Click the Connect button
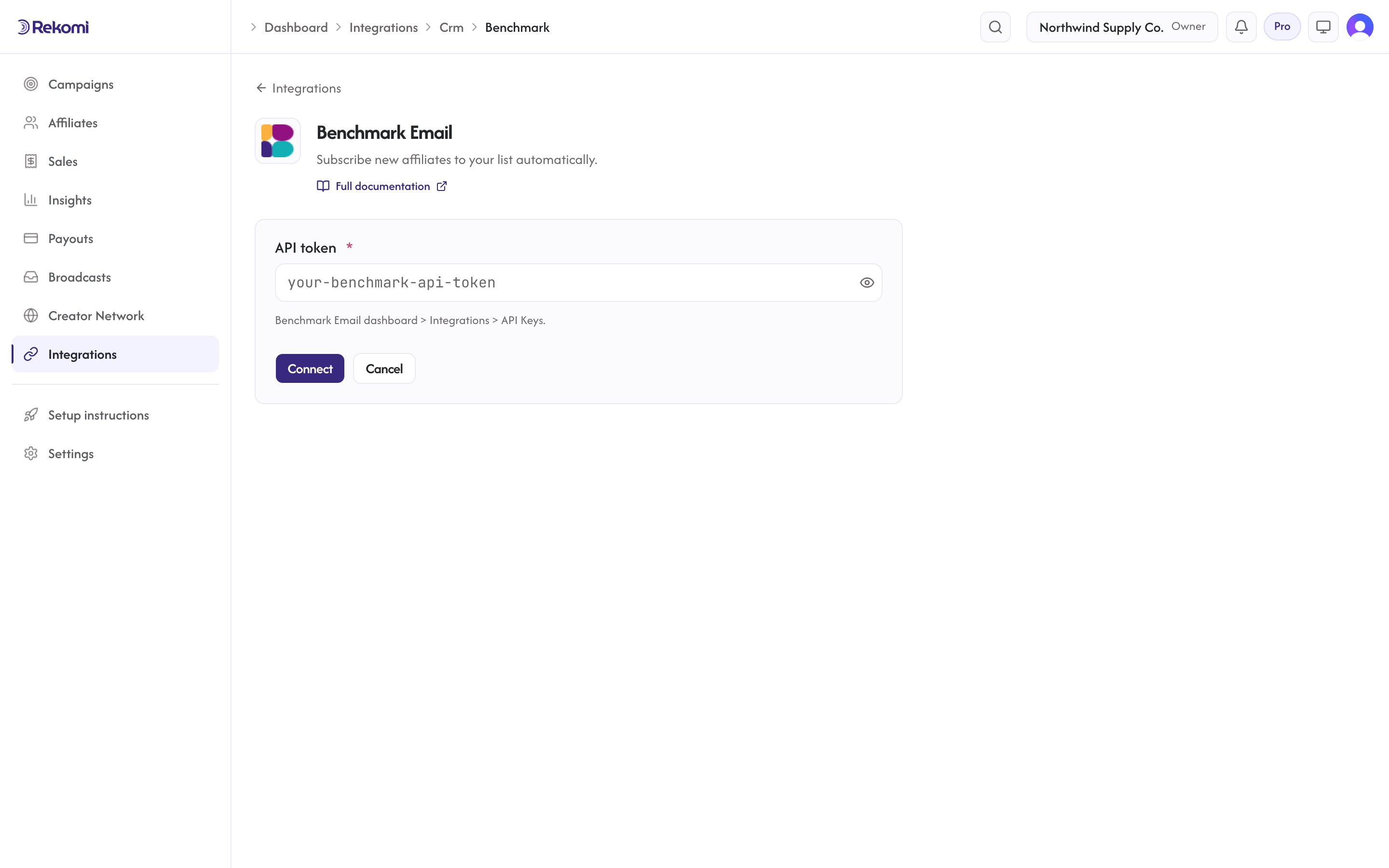This screenshot has height=868, width=1389. pos(310,368)
